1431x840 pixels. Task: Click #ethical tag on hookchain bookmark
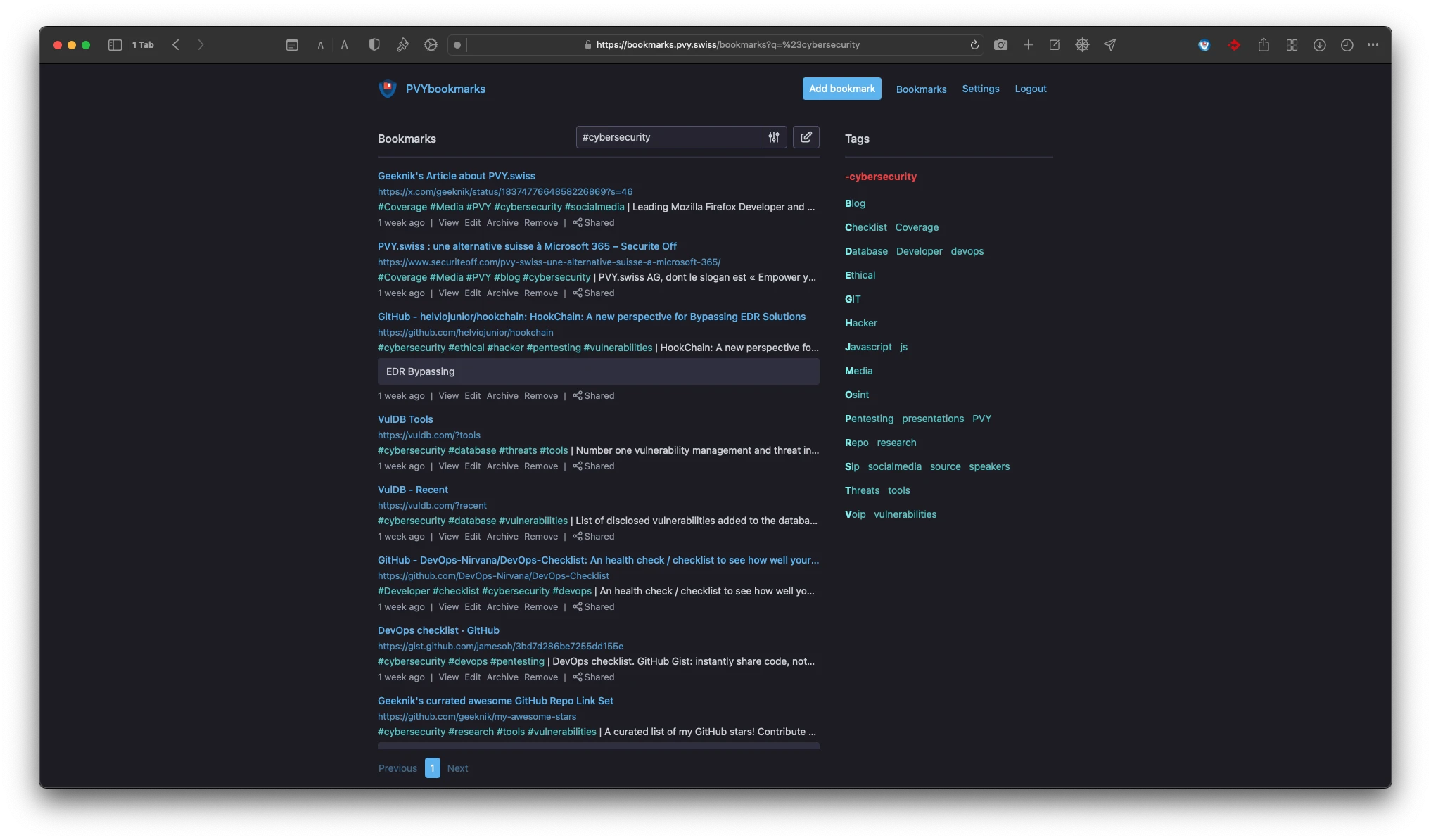[x=466, y=348]
